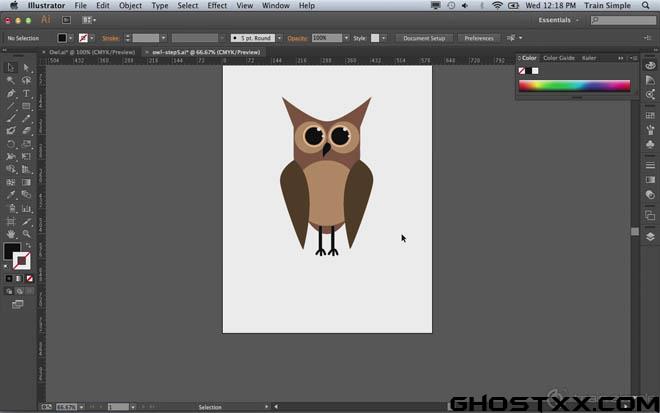Image resolution: width=660 pixels, height=413 pixels.
Task: Click the Preferences button
Action: click(x=479, y=38)
